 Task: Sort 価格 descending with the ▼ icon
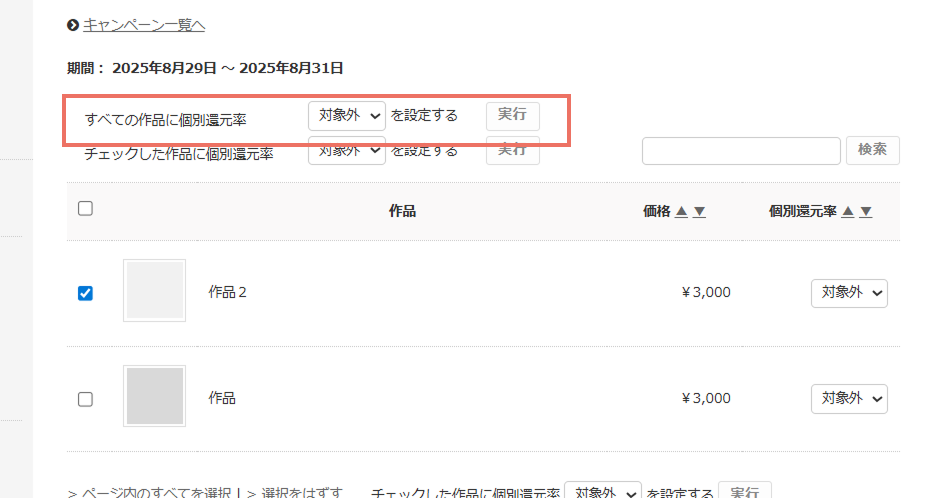click(700, 212)
